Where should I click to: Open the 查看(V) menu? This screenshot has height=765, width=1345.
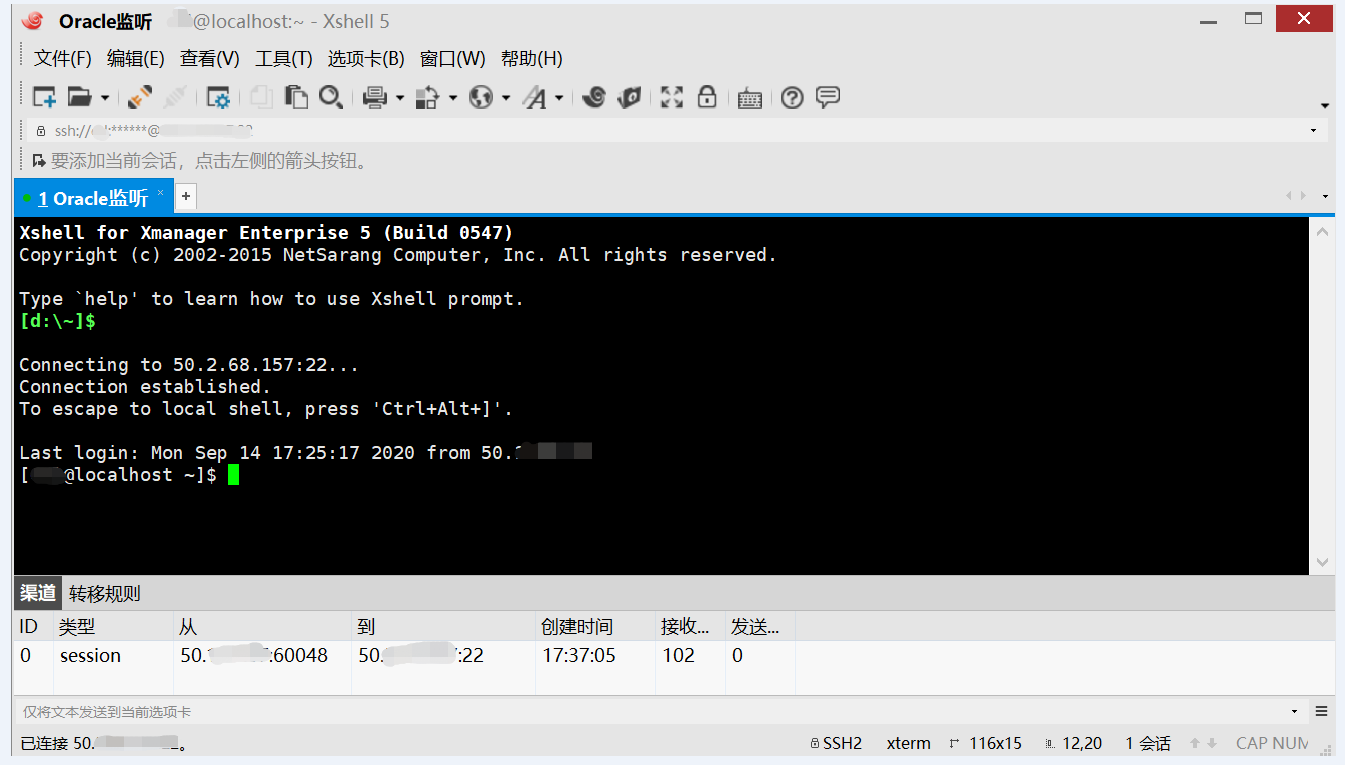click(x=210, y=59)
